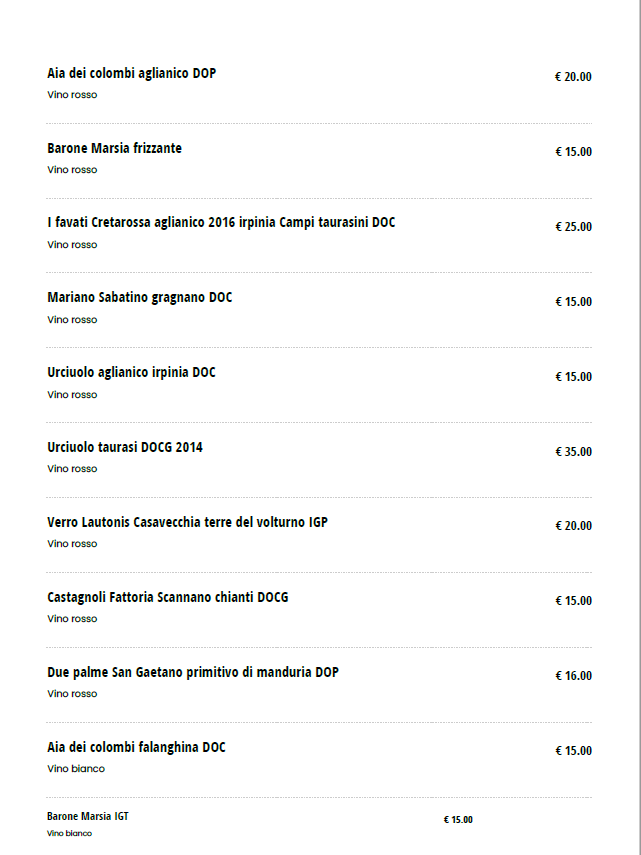
Task: Click €20.00 price beside Aia dei colombi aglianico
Action: [573, 76]
